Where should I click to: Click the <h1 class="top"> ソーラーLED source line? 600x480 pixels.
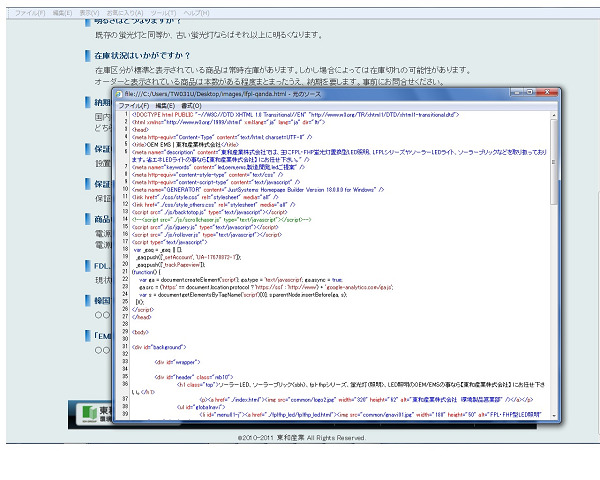(338, 389)
